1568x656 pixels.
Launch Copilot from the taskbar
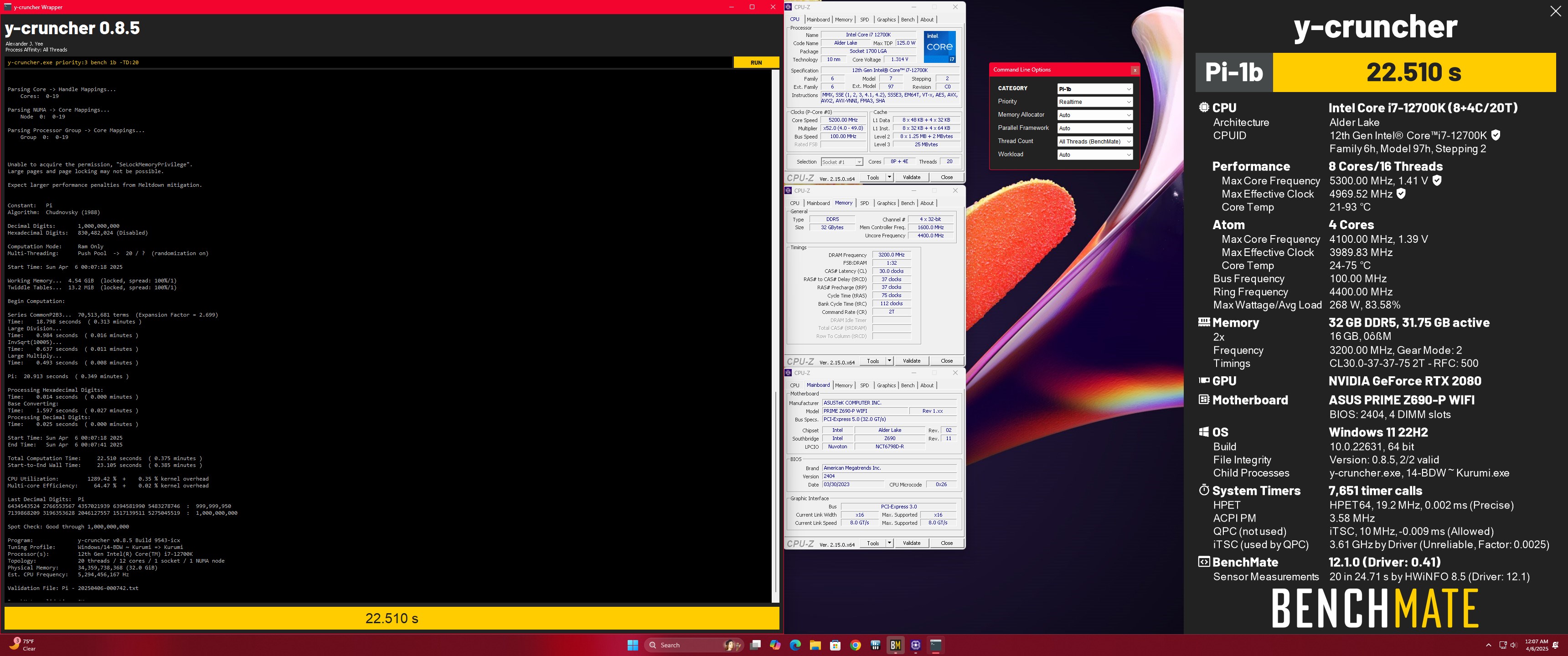[775, 645]
